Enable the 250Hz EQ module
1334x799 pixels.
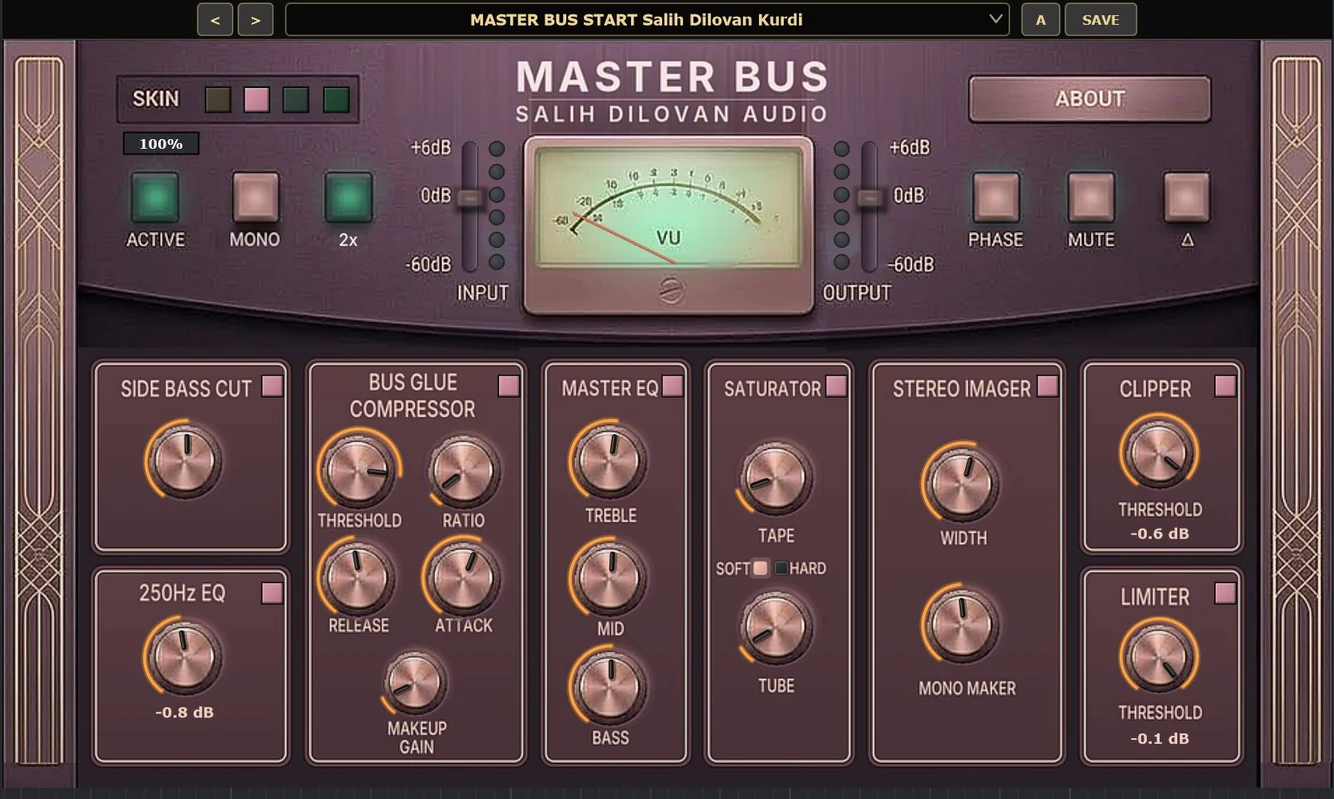tap(272, 593)
